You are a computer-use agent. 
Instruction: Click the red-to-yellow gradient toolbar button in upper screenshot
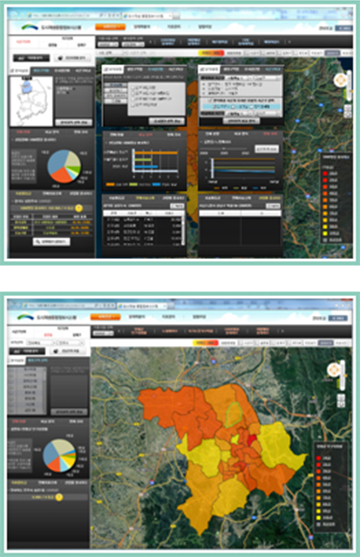(211, 53)
